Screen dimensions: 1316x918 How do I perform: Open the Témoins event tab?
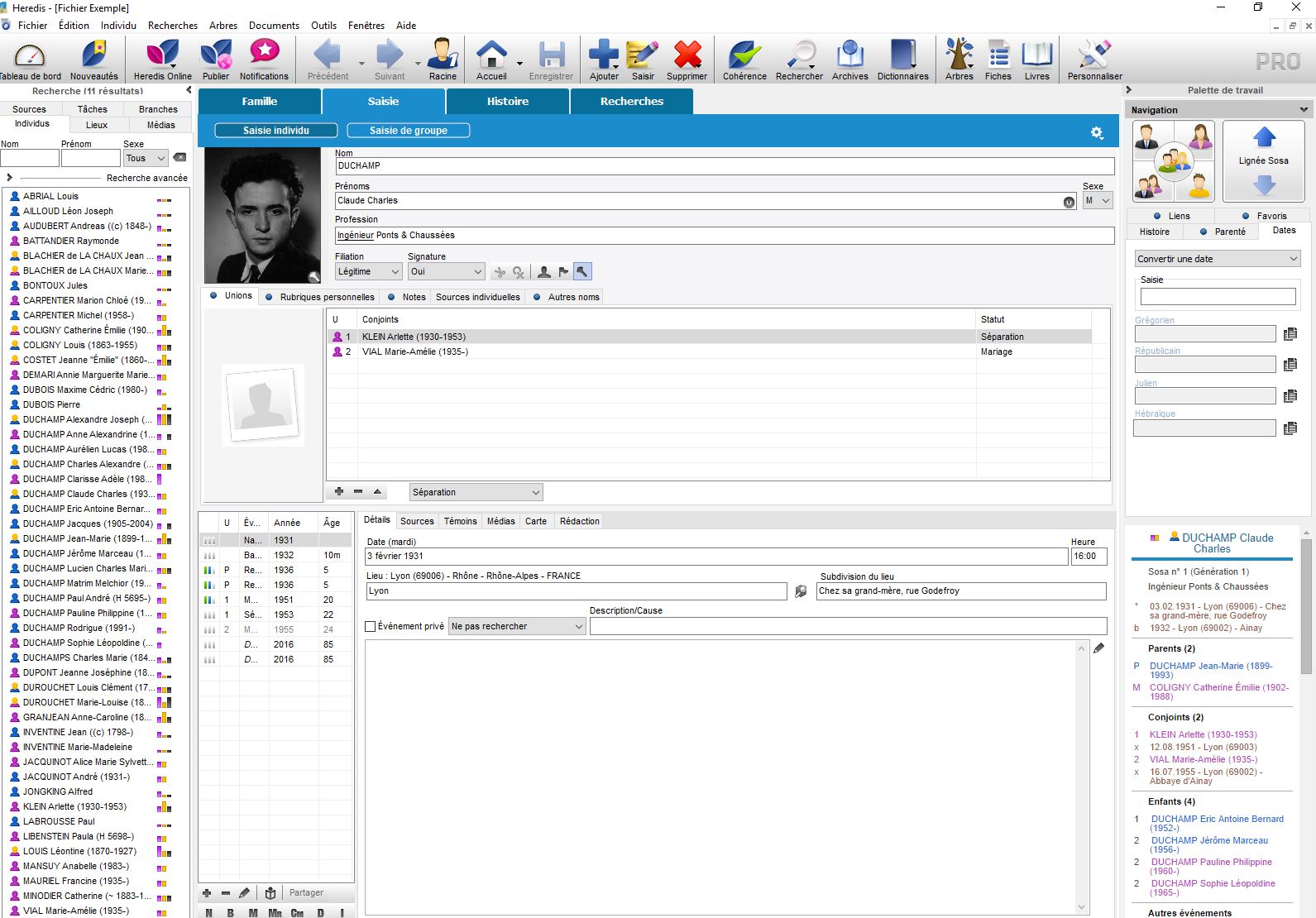click(x=460, y=521)
